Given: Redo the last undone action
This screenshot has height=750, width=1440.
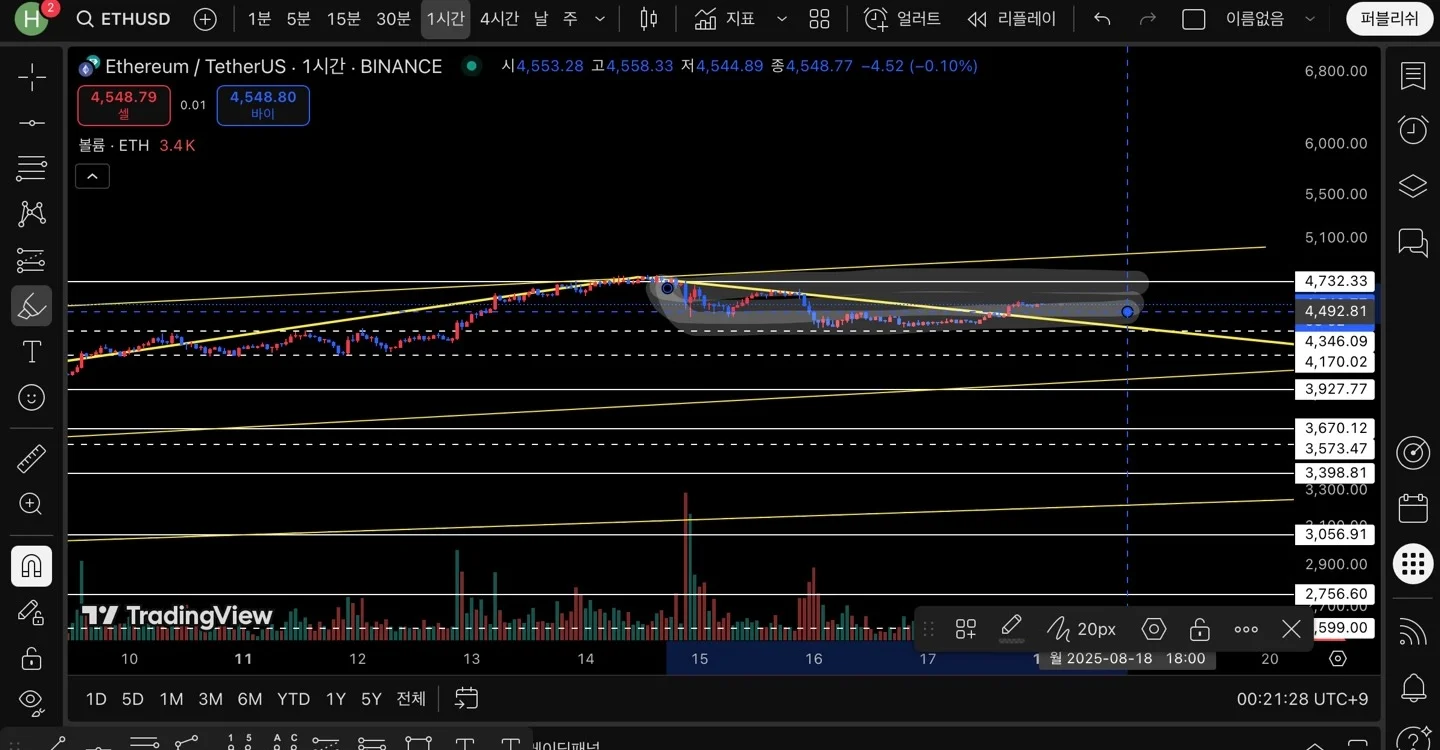Looking at the screenshot, I should pyautogui.click(x=1148, y=19).
